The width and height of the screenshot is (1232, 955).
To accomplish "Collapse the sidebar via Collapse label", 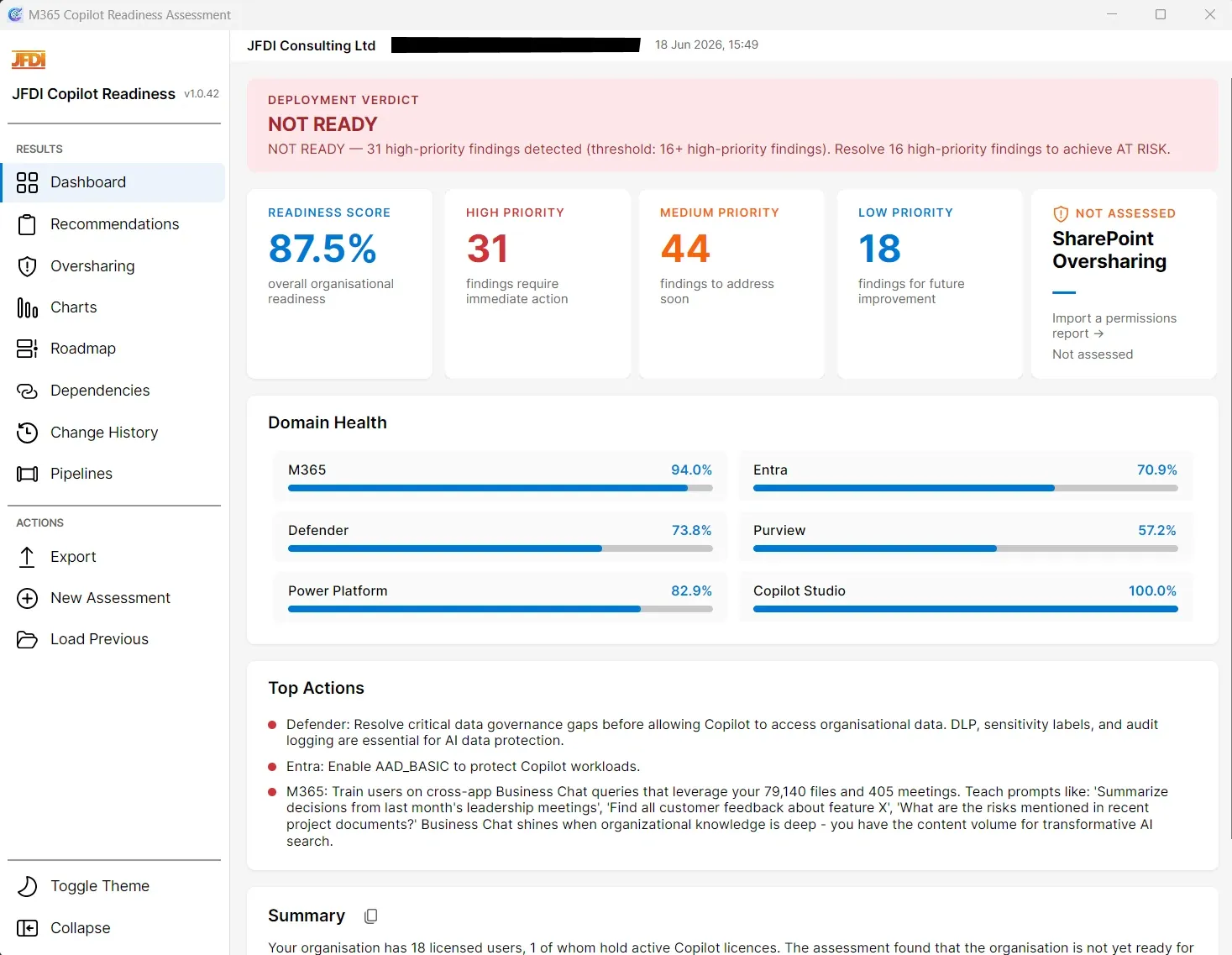I will (81, 928).
